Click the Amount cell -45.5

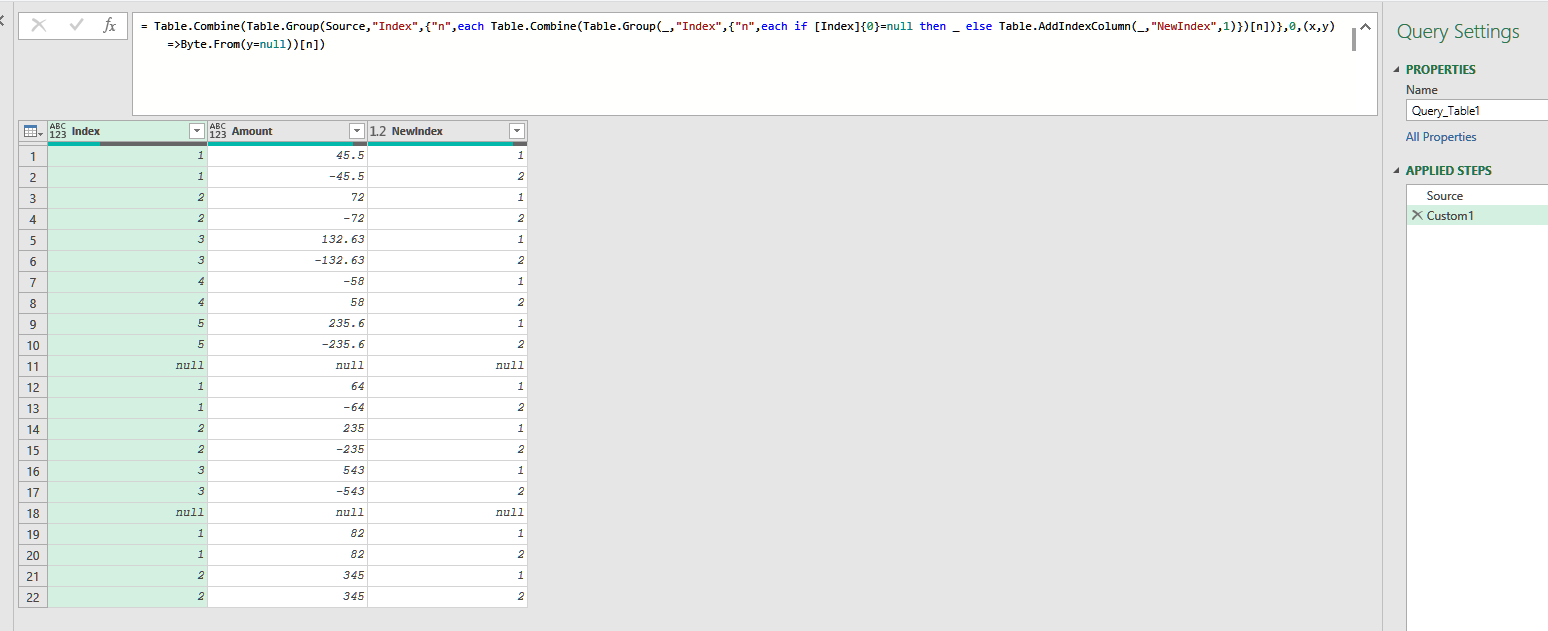[x=287, y=176]
